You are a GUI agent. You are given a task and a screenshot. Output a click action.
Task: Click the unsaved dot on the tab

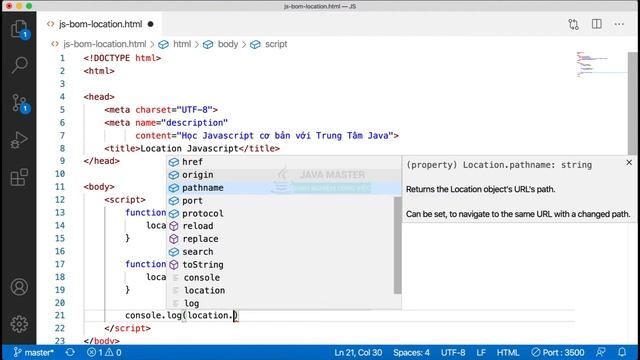coord(150,24)
